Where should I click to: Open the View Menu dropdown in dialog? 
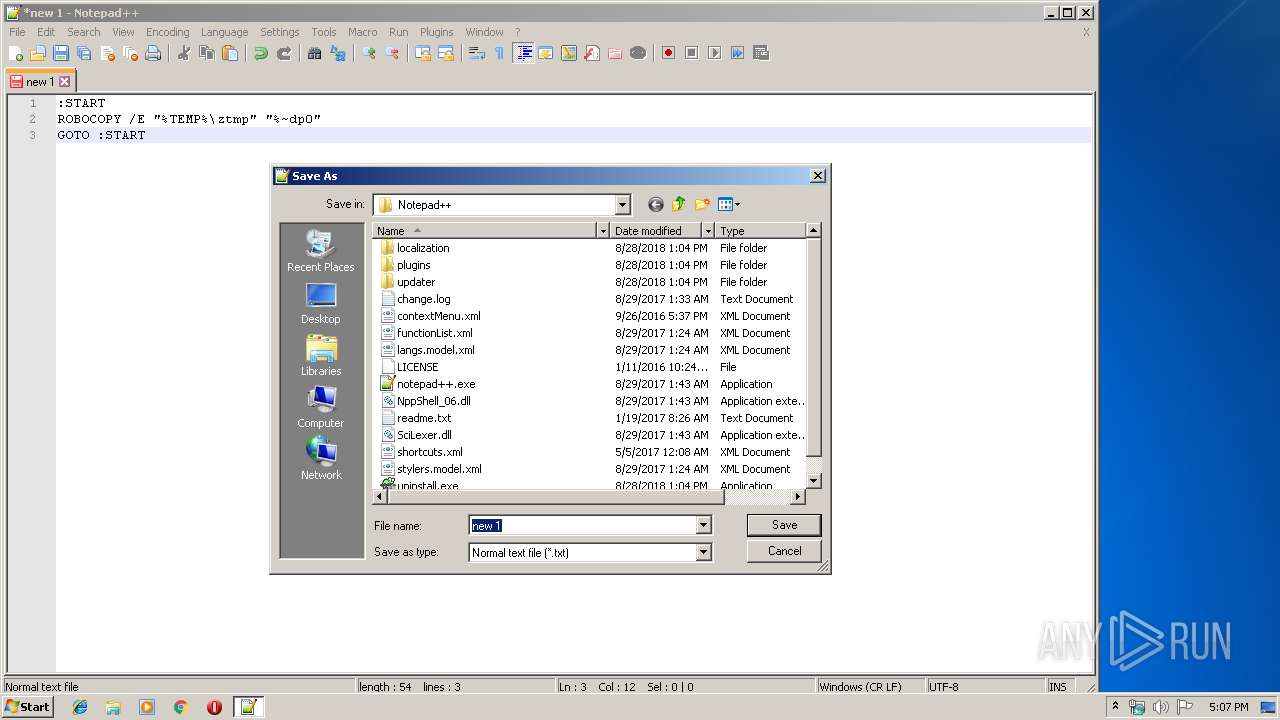coord(729,204)
